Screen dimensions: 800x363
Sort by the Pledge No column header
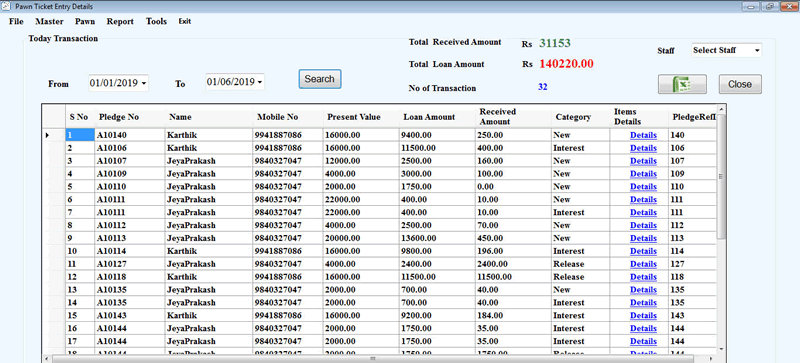coord(130,117)
